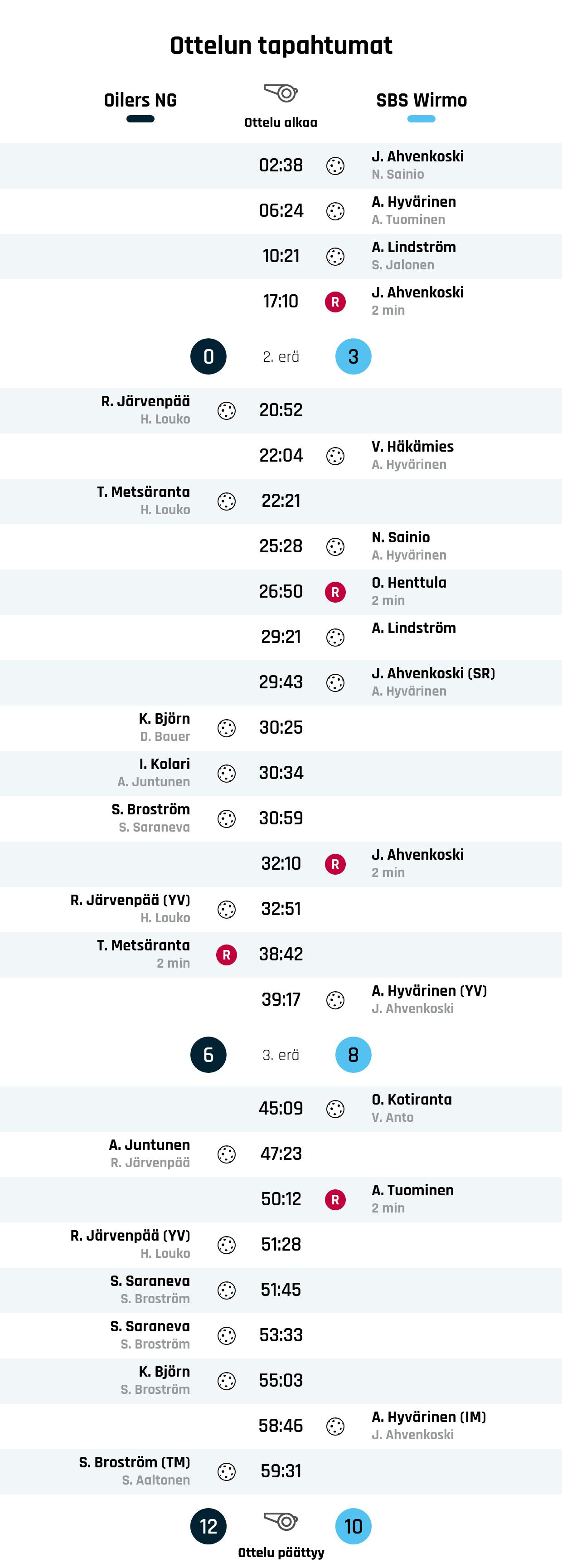Click the goal icon at 59:31
Image resolution: width=562 pixels, height=1568 pixels.
point(227,1471)
